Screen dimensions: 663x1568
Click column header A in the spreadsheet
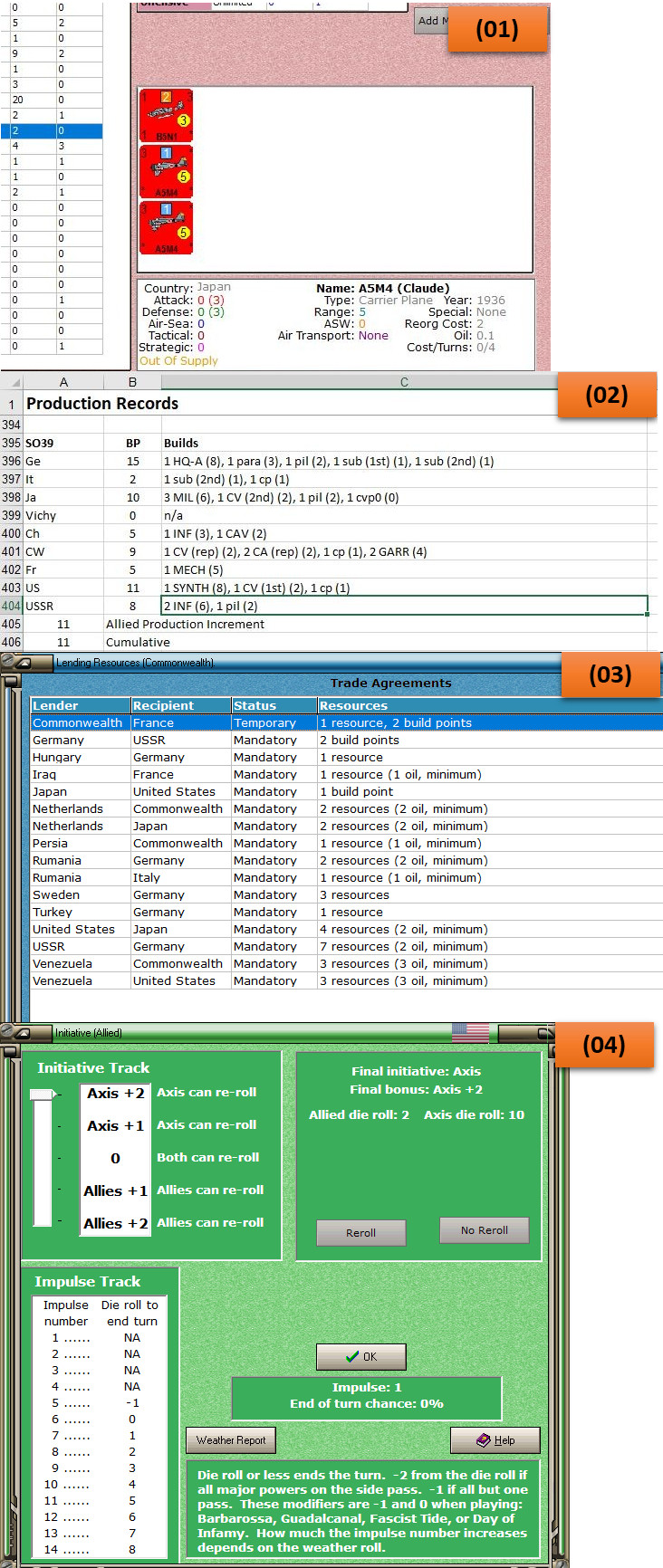[63, 382]
